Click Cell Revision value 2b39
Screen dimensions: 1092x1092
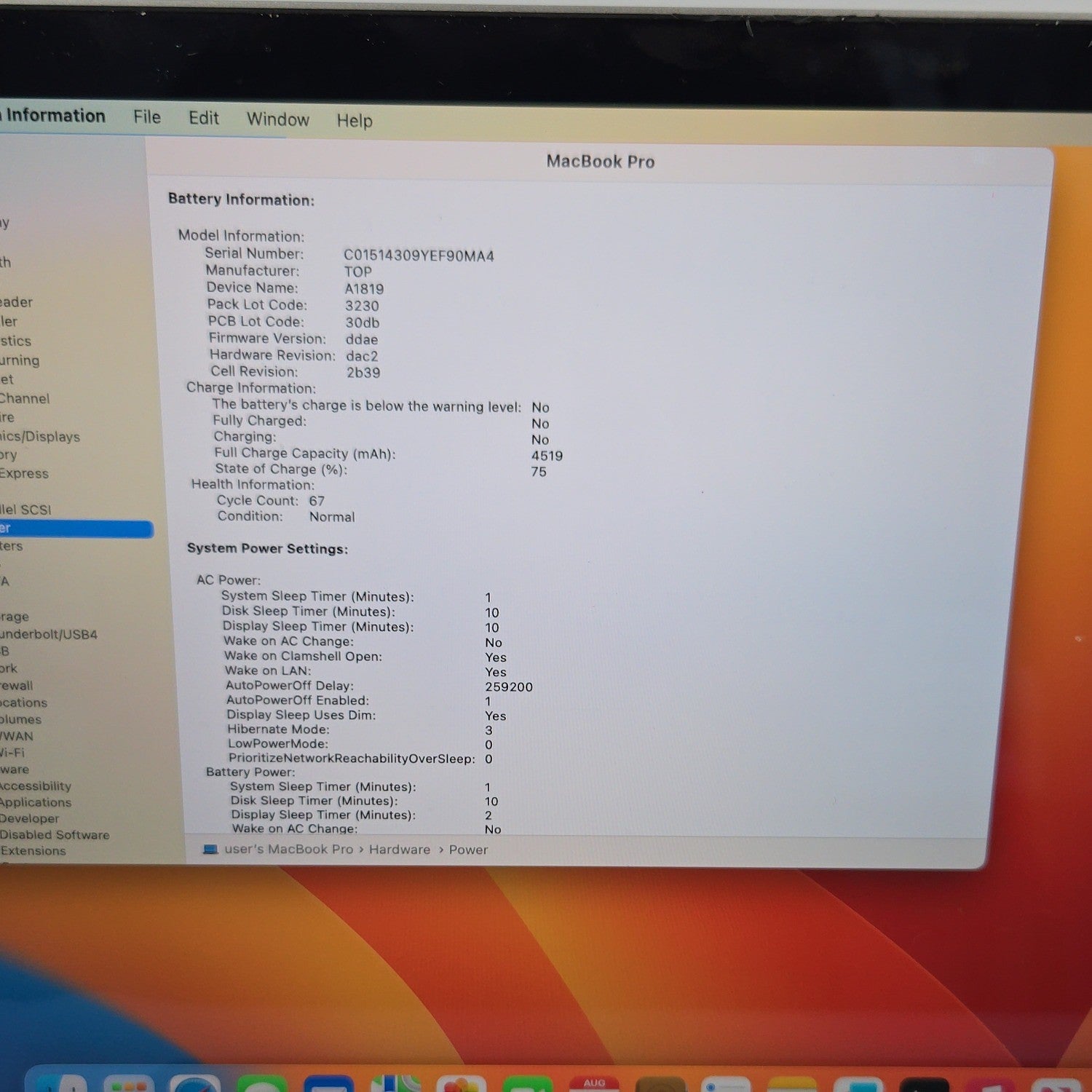coord(363,373)
